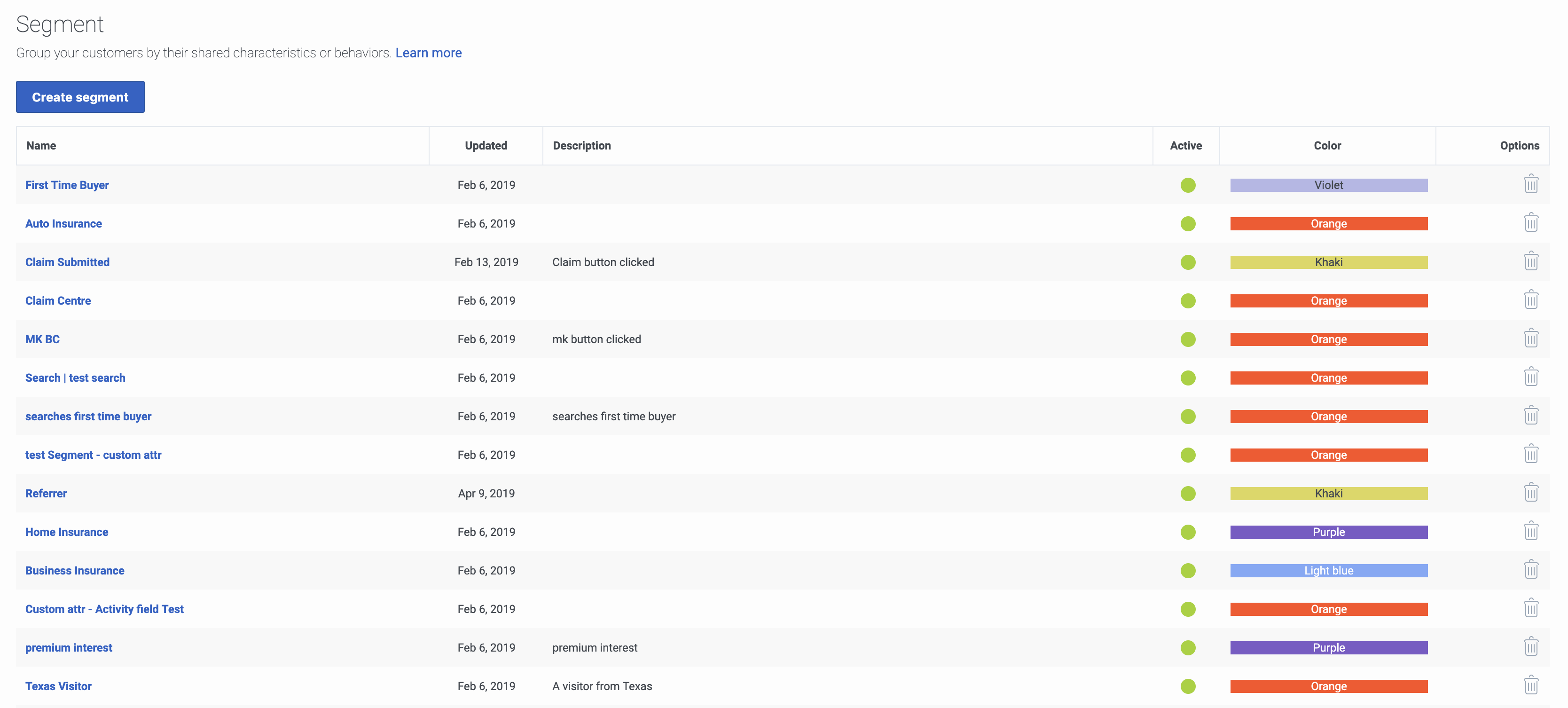Toggle active indicator for premium interest
This screenshot has height=708, width=1568.
point(1188,648)
